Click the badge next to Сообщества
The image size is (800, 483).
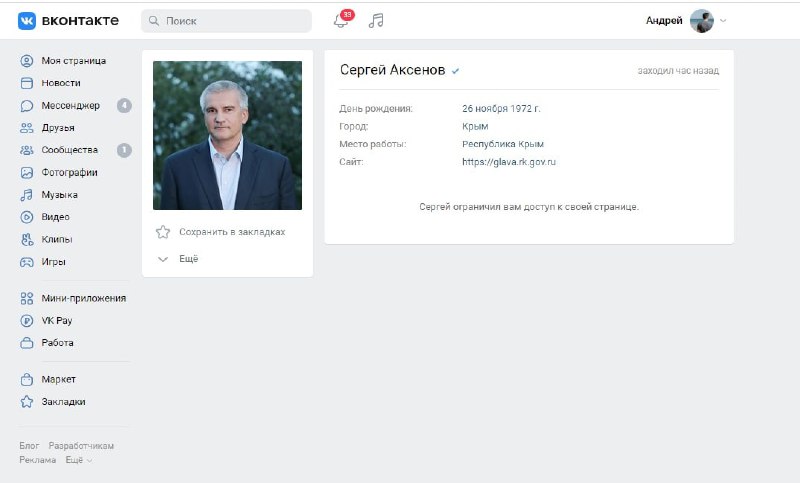[x=124, y=150]
